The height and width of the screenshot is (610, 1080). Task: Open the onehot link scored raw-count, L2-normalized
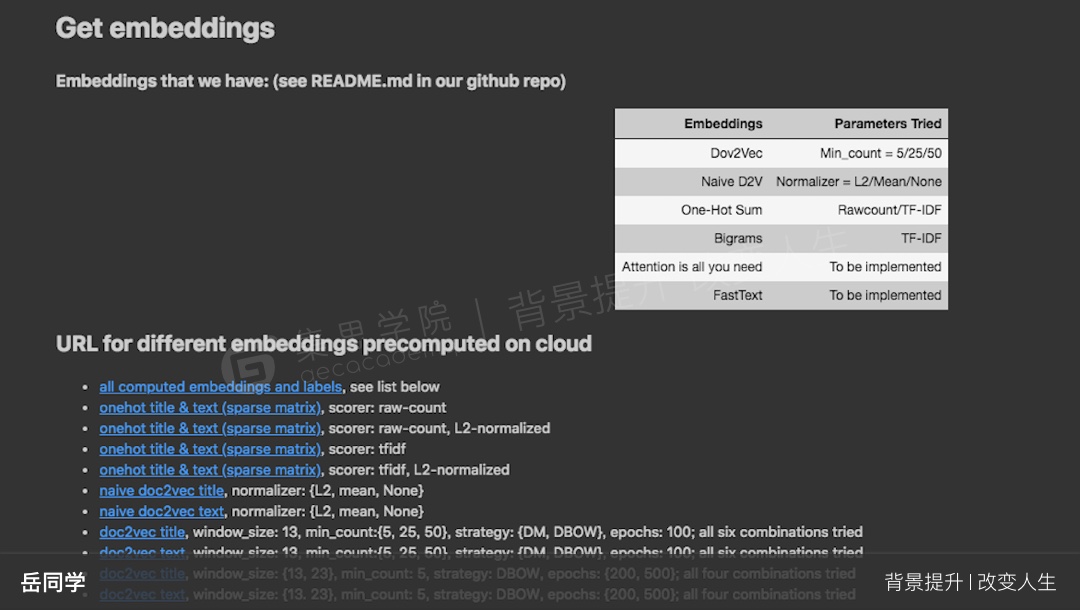coord(210,428)
